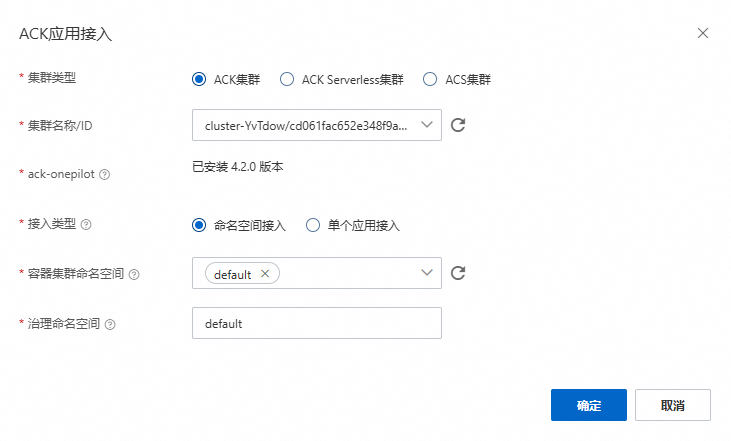Viewport: 731px width, 441px height.
Task: Close the ACK应用接入 dialog
Action: (x=703, y=33)
